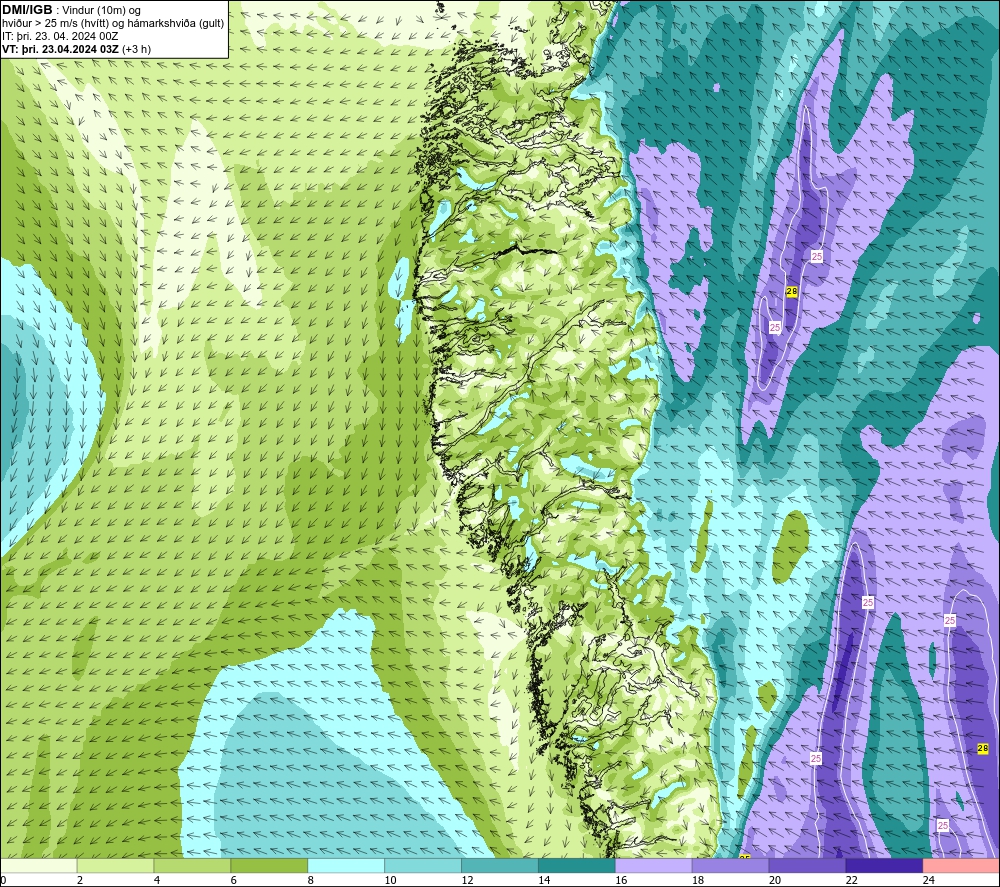Viewport: 1000px width, 887px height.
Task: Pick the 10–12 m/s light teal swatch
Action: coord(423,866)
